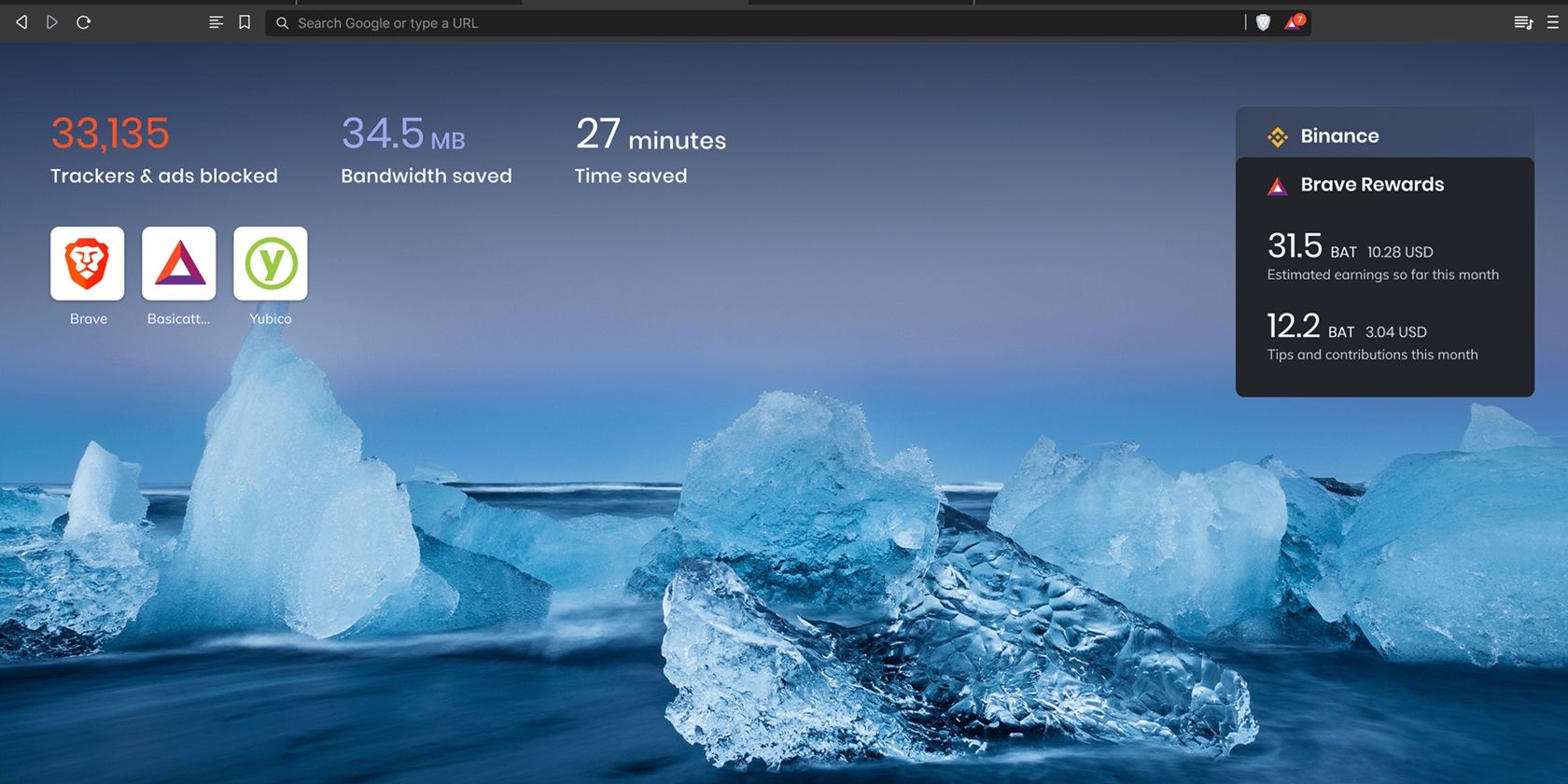Expand the Binance widget card
The width and height of the screenshot is (1568, 784).
pyautogui.click(x=1385, y=133)
